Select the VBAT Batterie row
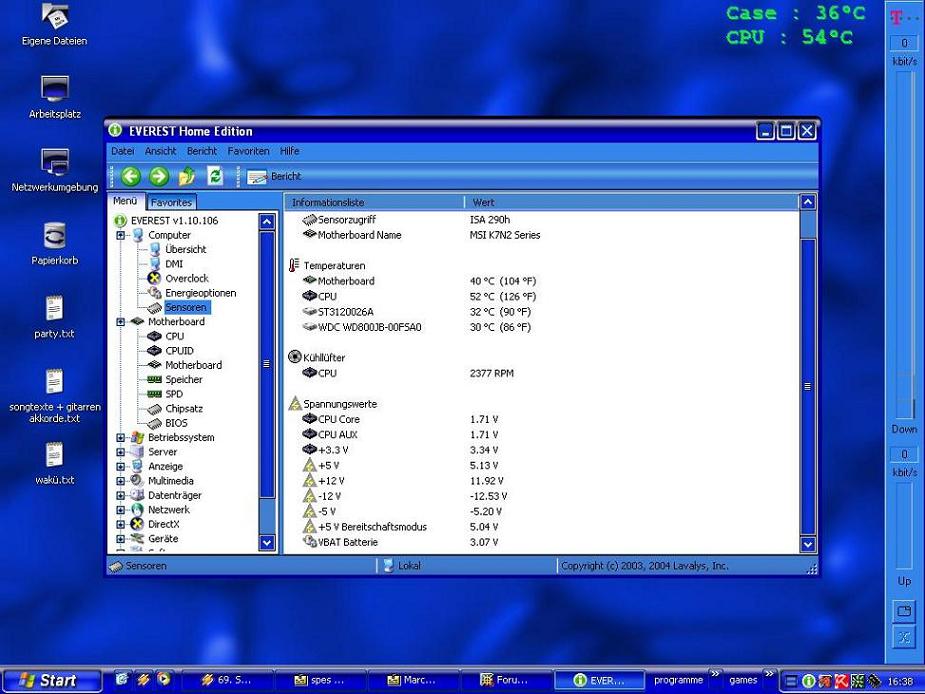 [x=347, y=542]
